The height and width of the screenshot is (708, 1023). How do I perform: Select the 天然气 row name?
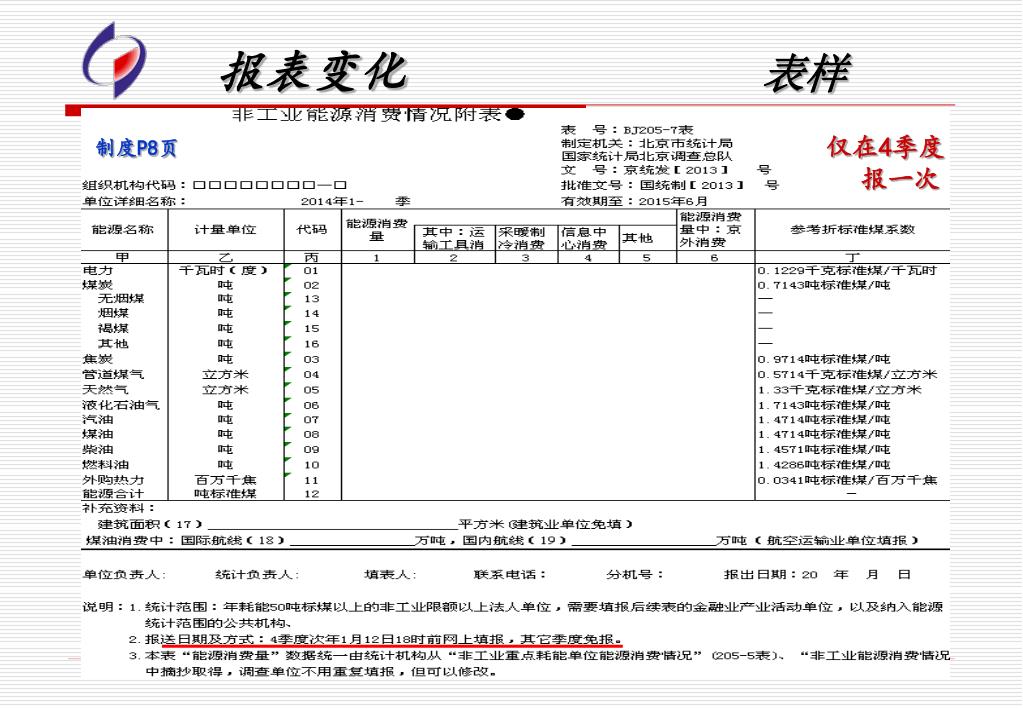coord(106,390)
